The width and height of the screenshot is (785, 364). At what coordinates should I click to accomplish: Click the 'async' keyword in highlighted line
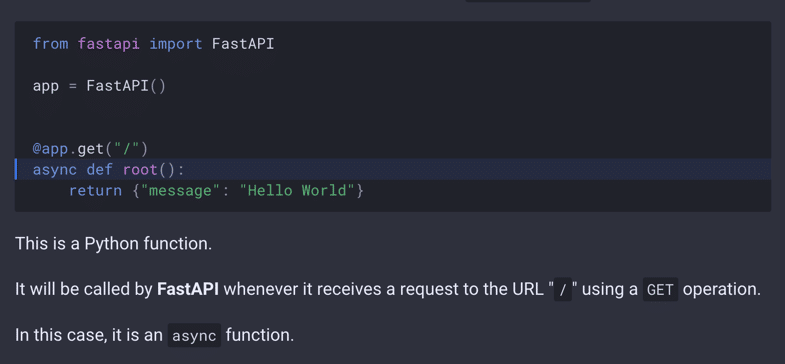pos(55,170)
